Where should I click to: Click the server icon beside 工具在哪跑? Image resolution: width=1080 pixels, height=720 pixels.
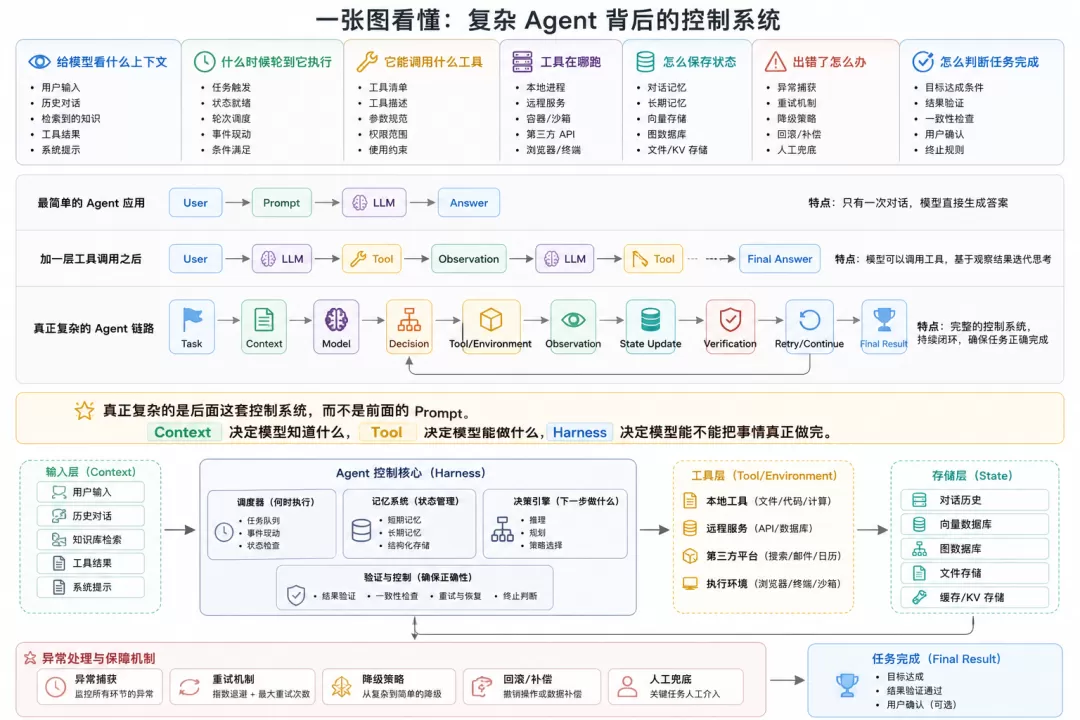pos(522,62)
